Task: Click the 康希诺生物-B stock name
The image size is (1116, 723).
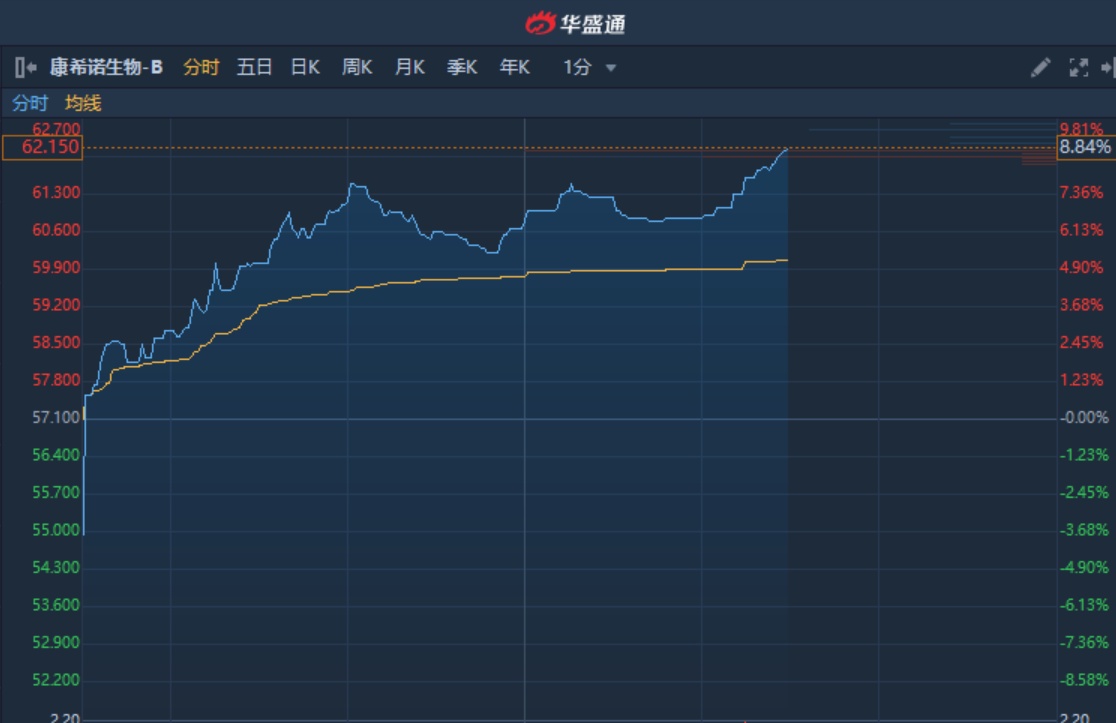Action: (x=106, y=68)
